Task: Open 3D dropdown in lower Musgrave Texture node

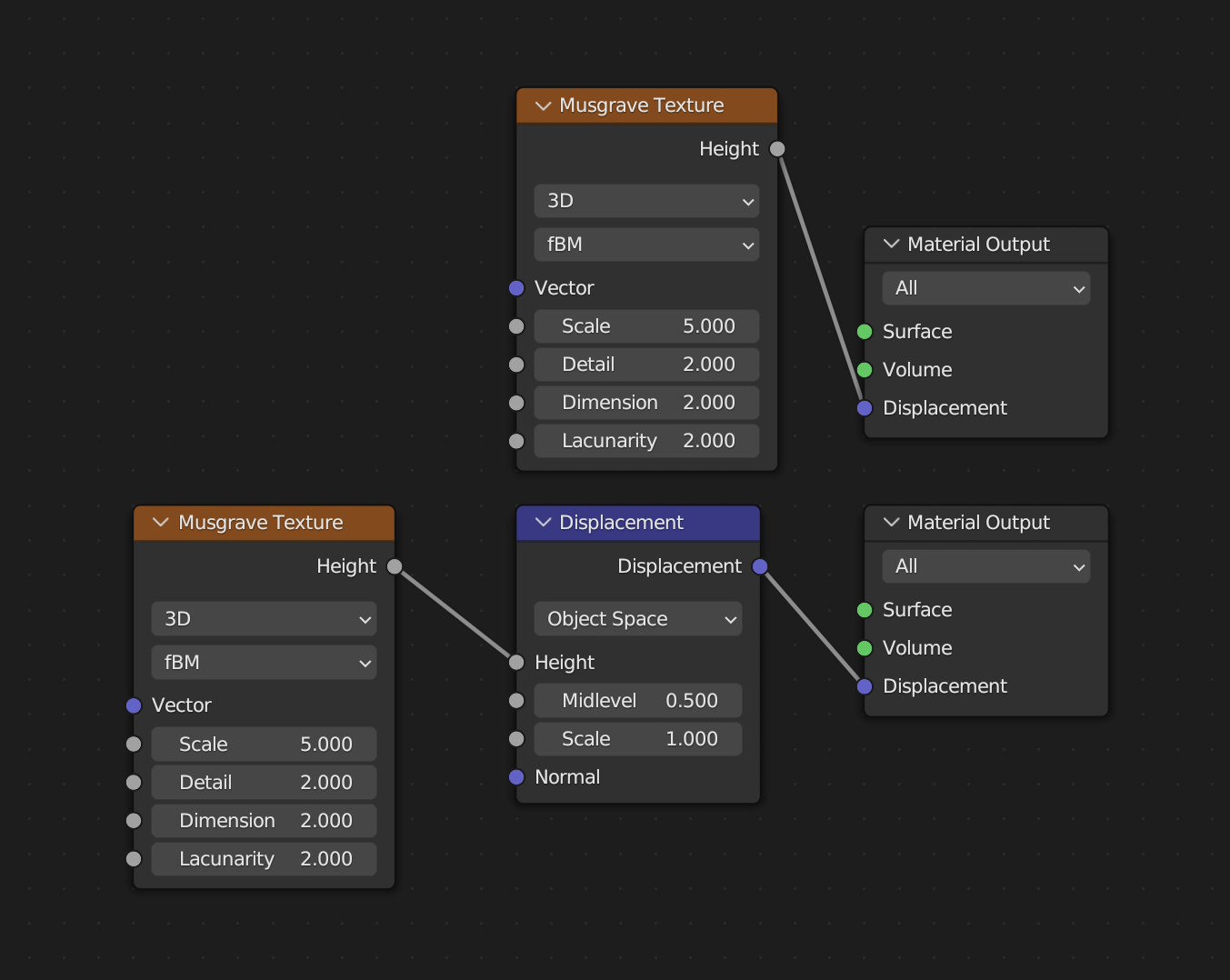Action: tap(264, 619)
